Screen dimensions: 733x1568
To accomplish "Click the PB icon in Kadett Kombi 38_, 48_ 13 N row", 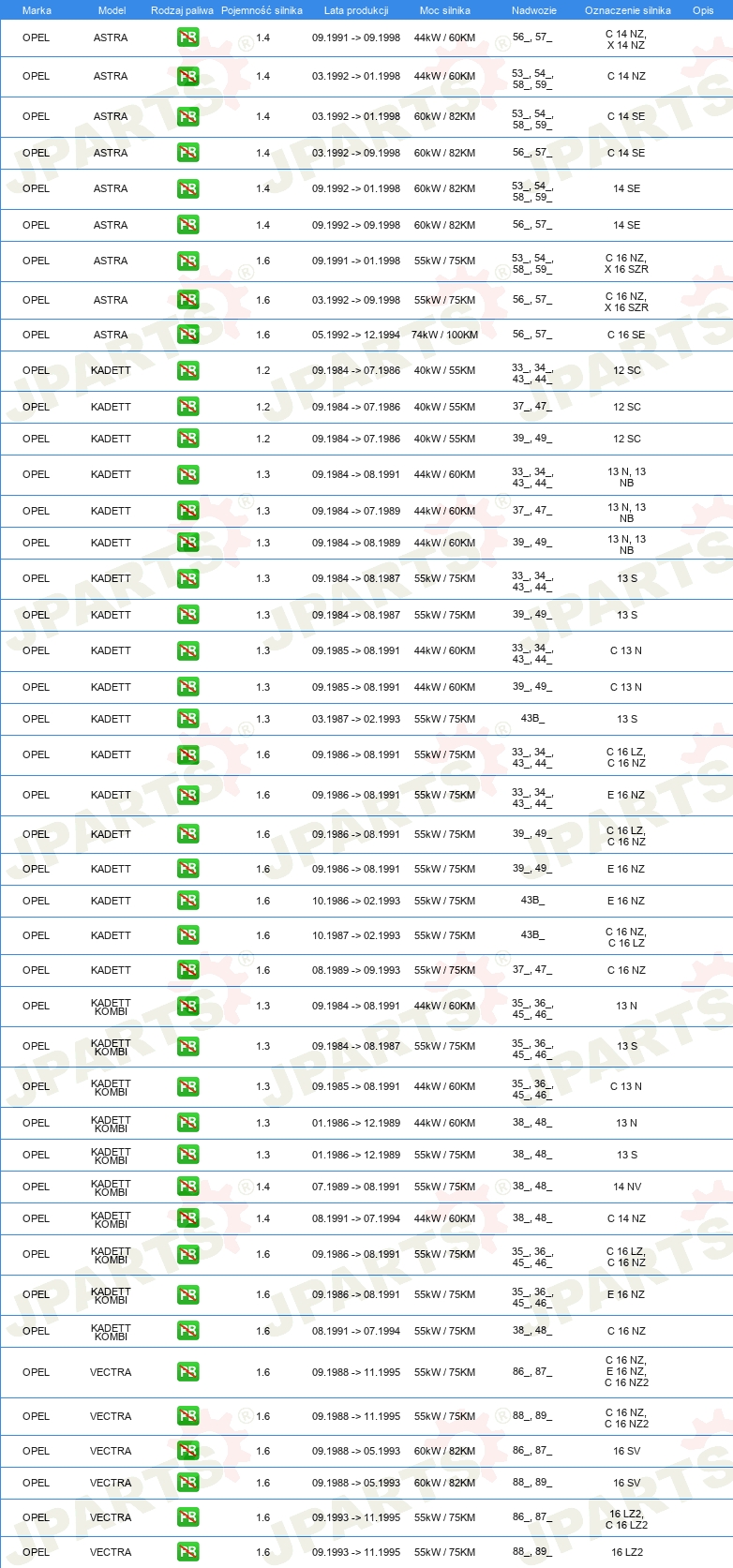I will click(187, 1124).
